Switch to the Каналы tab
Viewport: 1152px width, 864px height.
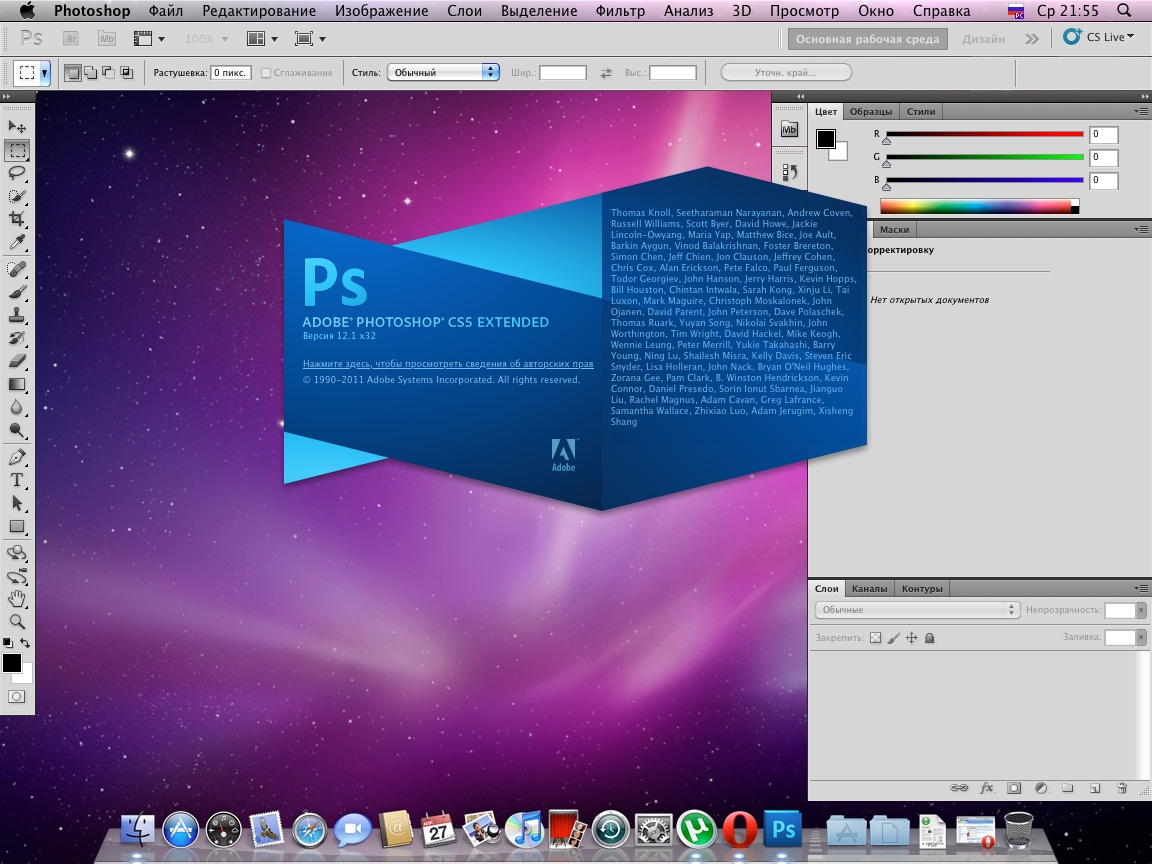[869, 588]
